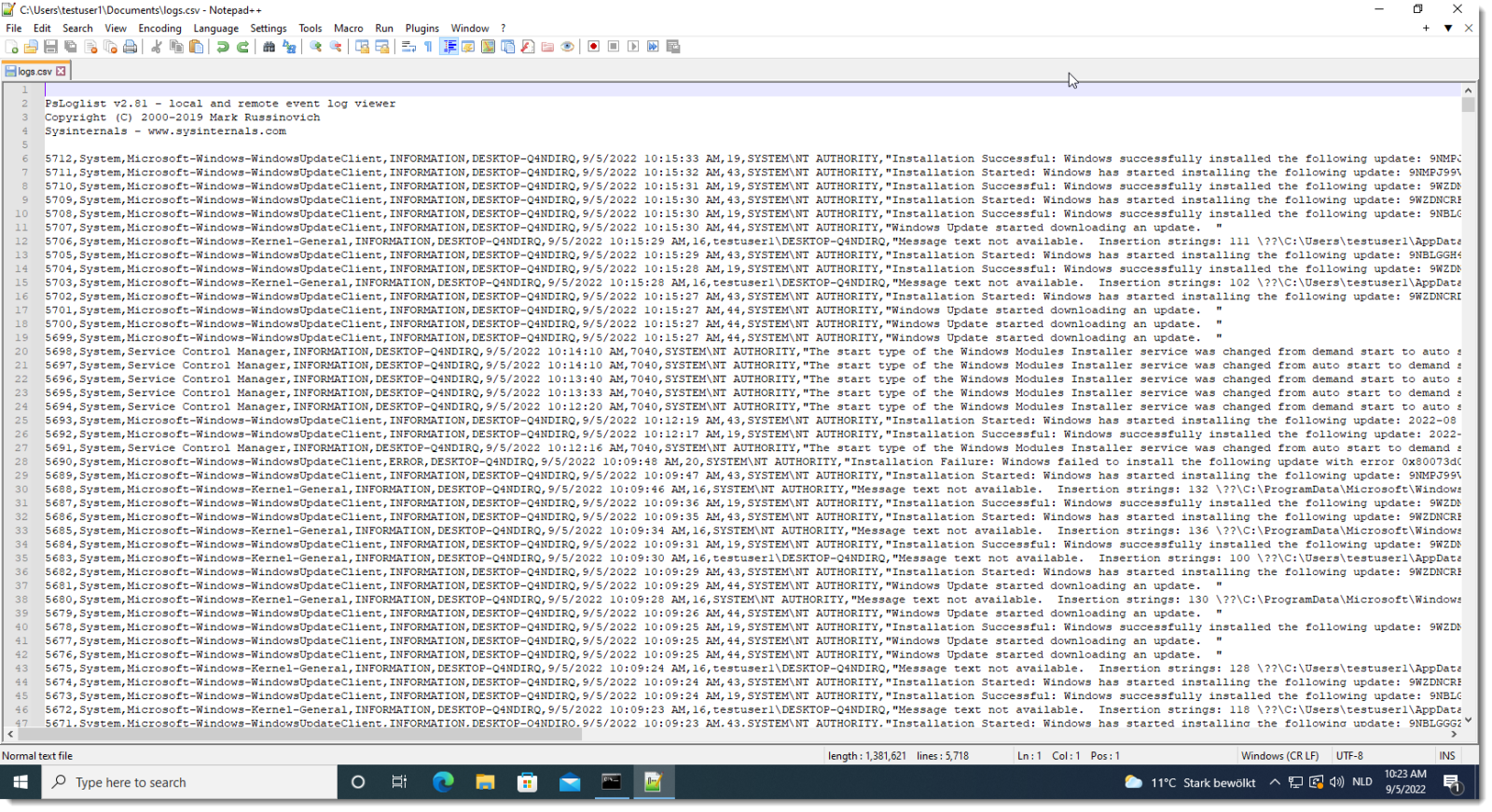Click Run a Macro Multiple Times icon
The image size is (1492, 812).
653,47
